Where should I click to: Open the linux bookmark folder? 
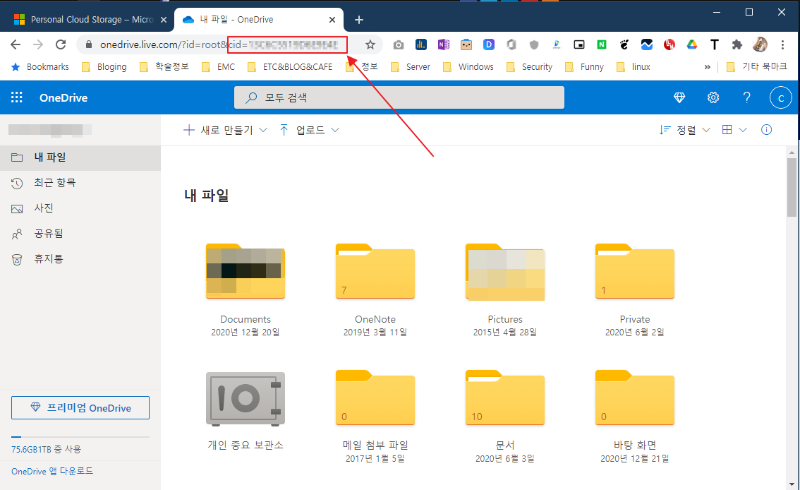pyautogui.click(x=634, y=67)
